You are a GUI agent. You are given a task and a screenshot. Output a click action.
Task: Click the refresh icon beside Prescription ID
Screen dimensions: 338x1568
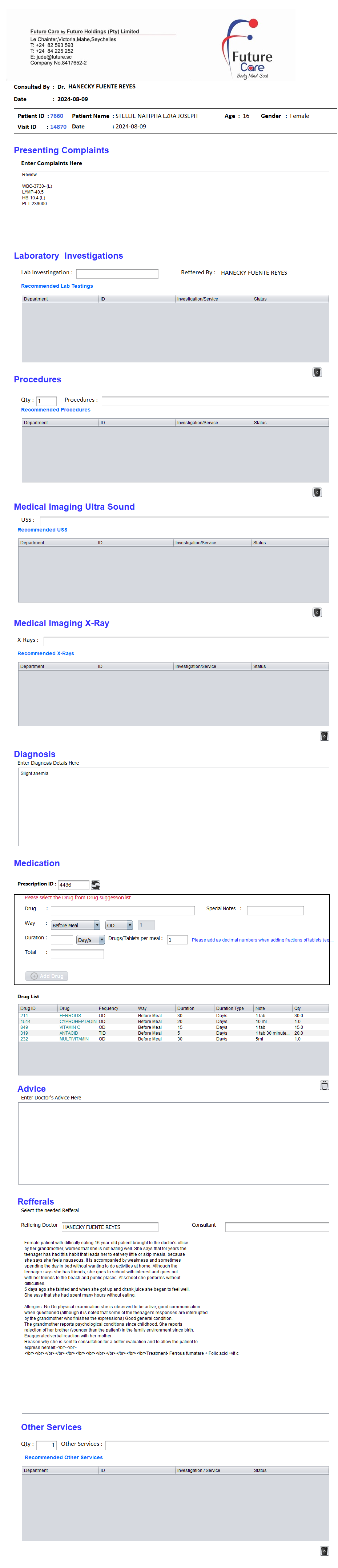[x=96, y=884]
